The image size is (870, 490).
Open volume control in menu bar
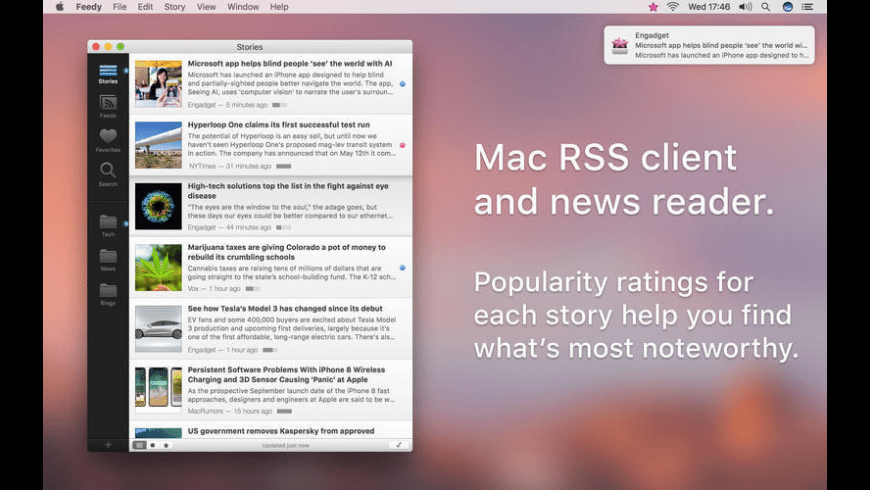[745, 7]
